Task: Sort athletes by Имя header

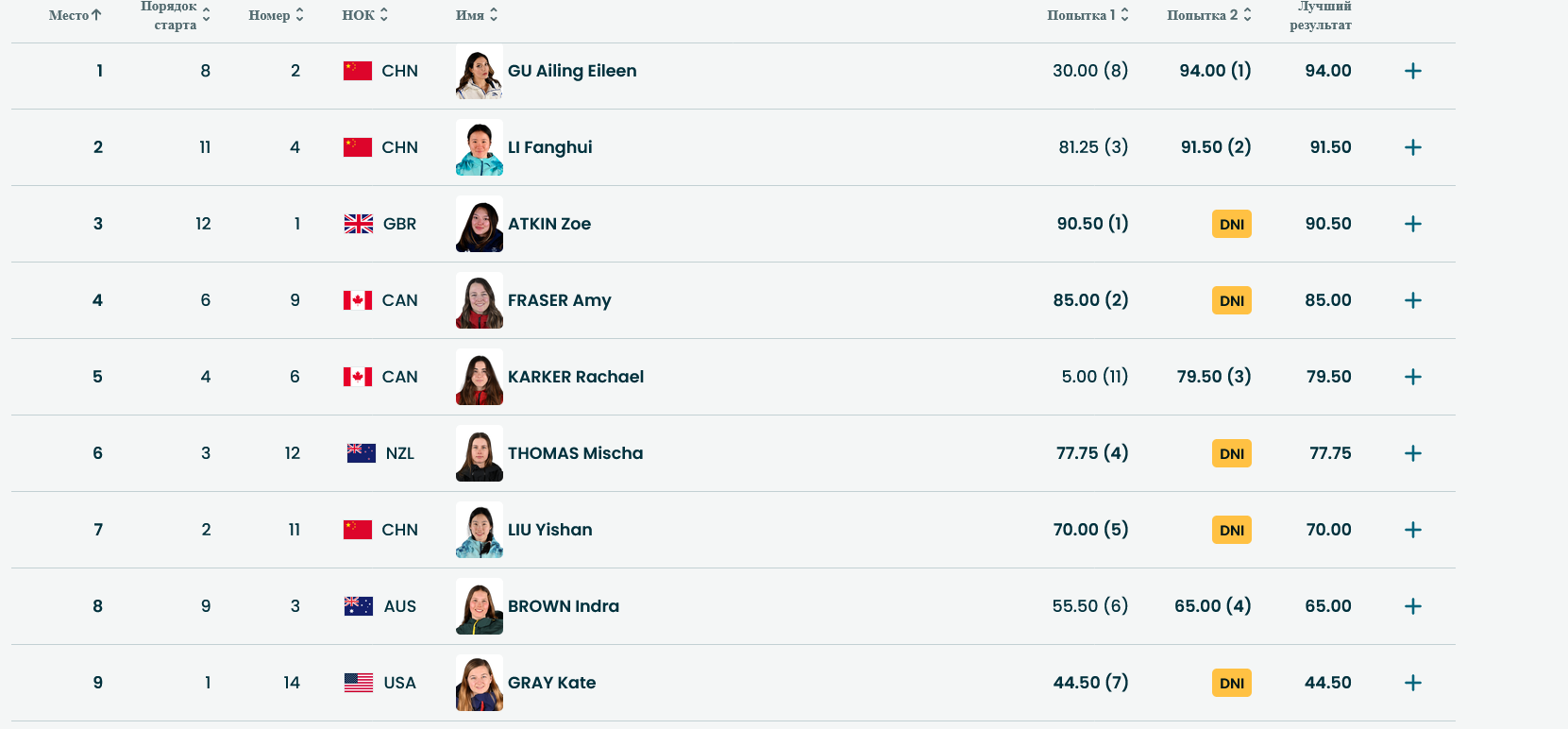Action: pyautogui.click(x=476, y=15)
